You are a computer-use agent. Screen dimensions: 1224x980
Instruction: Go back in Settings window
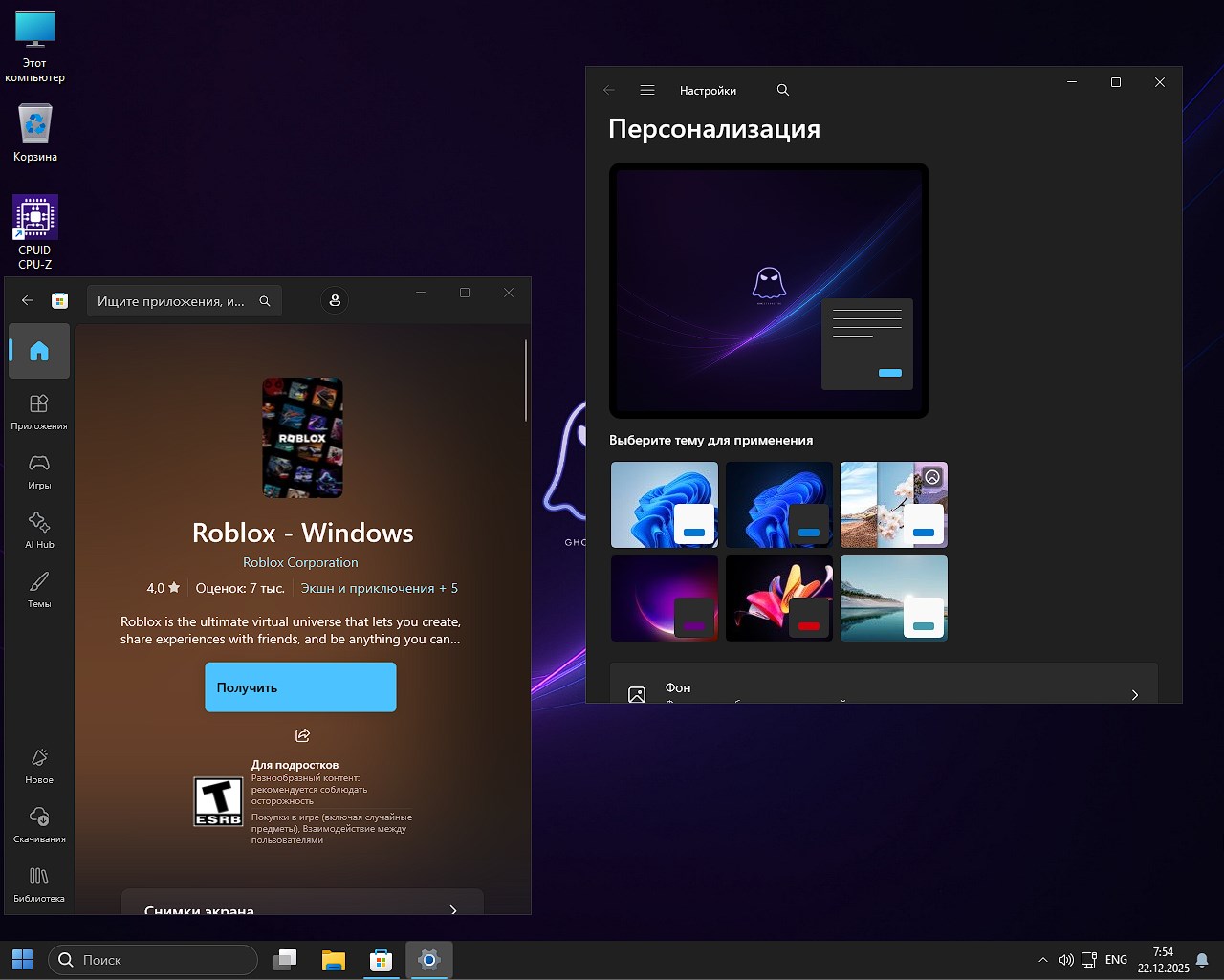click(x=609, y=90)
